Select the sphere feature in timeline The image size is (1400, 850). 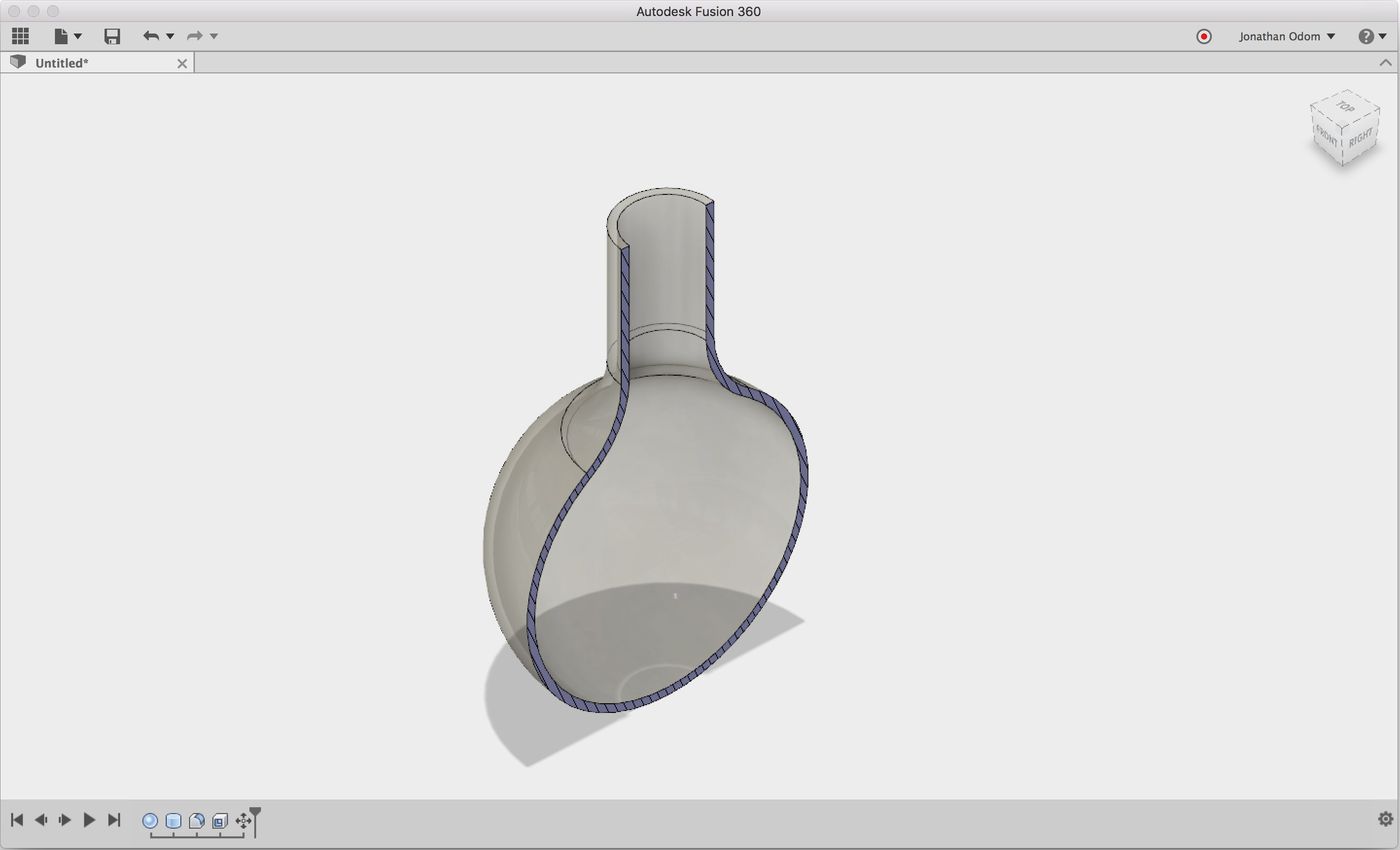pos(150,821)
